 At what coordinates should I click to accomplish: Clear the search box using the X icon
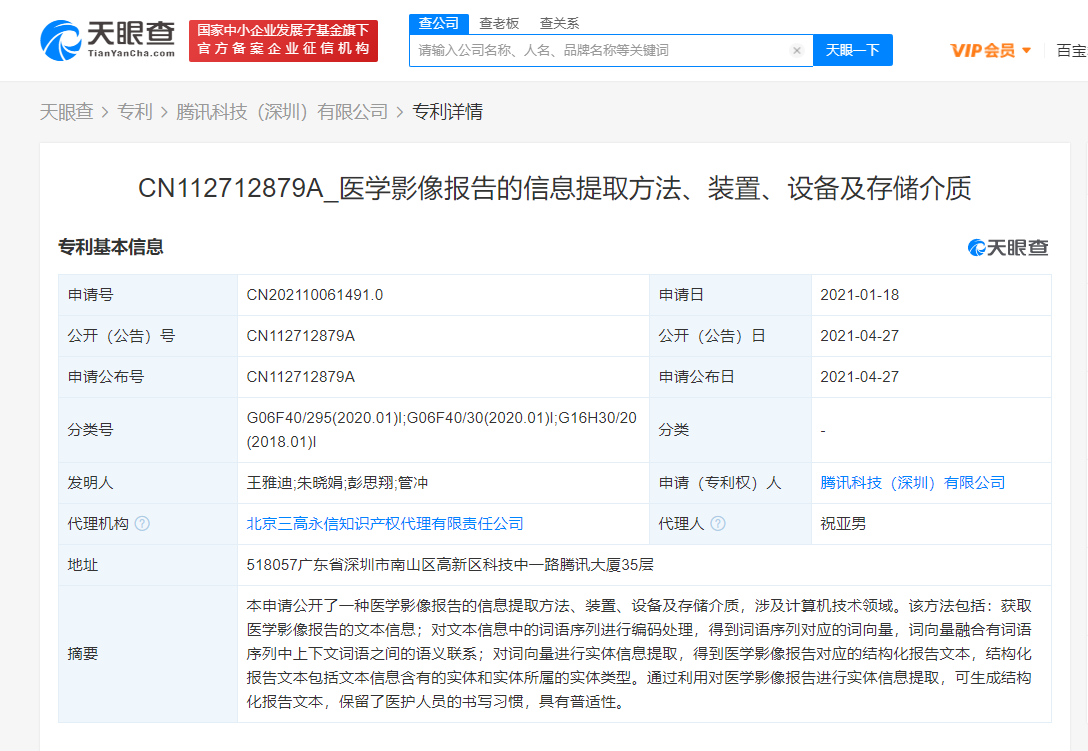(797, 49)
